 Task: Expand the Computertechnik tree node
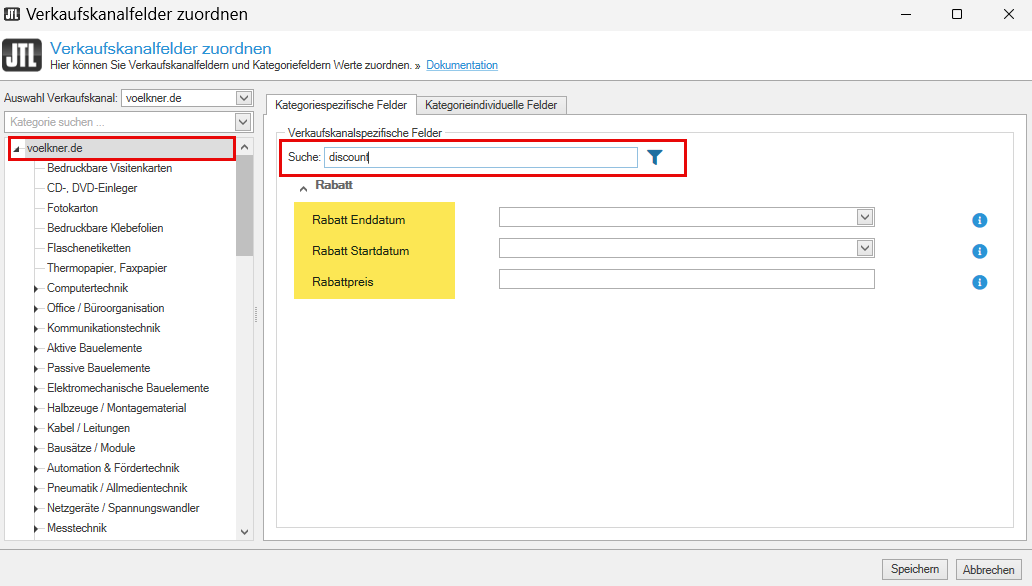point(37,289)
